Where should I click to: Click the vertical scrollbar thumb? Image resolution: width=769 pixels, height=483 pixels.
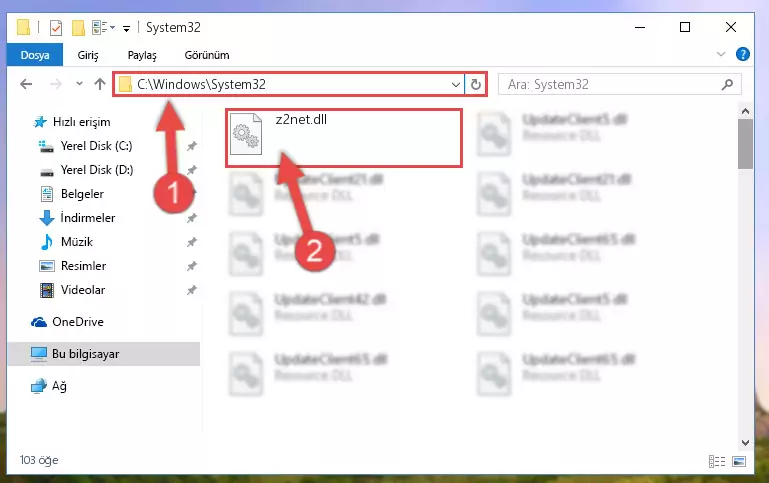tap(745, 144)
